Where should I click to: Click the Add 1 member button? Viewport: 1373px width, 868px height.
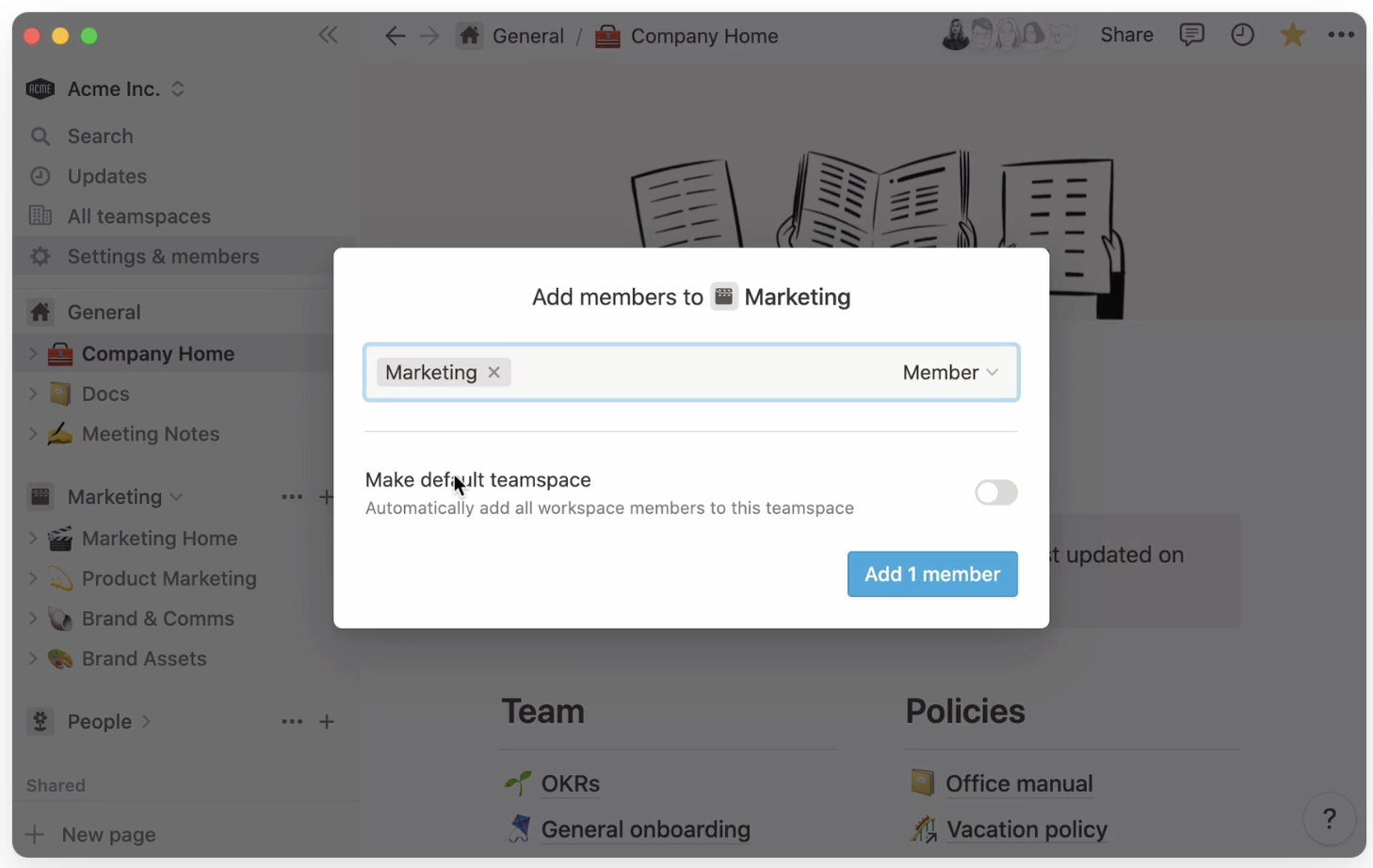click(931, 573)
